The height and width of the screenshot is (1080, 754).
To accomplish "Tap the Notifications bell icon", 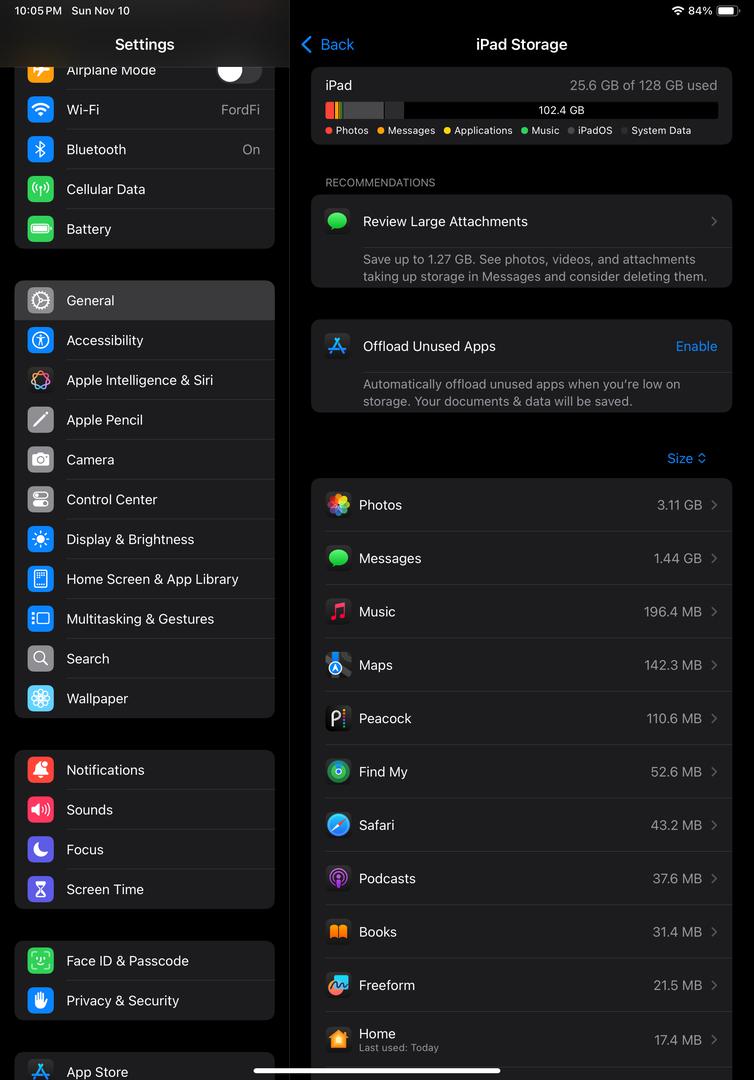I will point(41,770).
